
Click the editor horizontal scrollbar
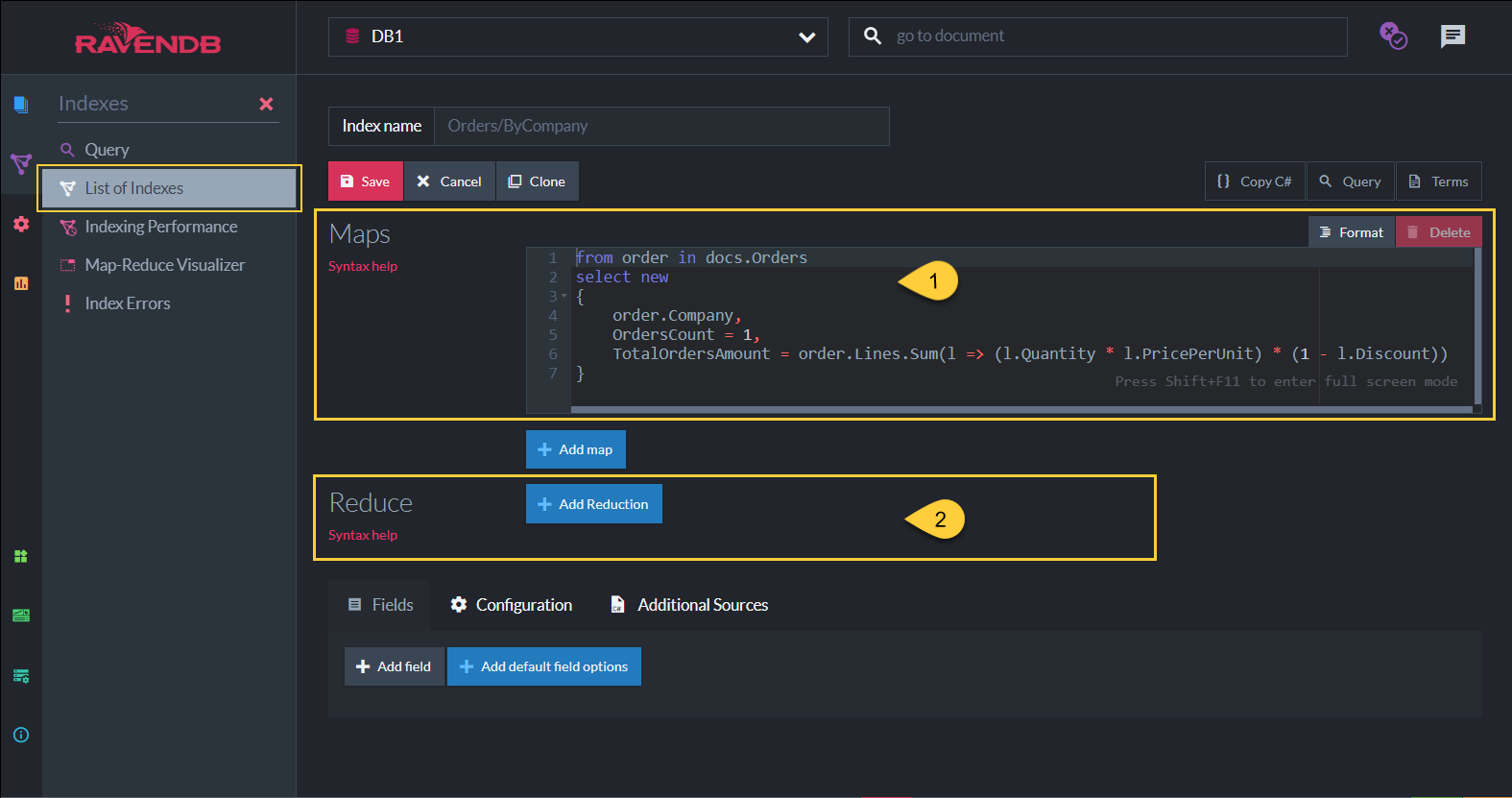pos(1021,410)
